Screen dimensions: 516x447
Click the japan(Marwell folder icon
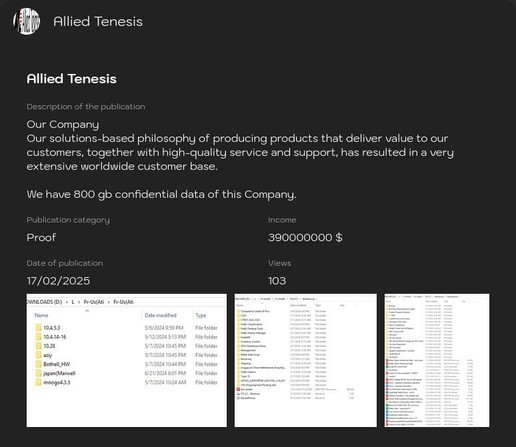(39, 373)
